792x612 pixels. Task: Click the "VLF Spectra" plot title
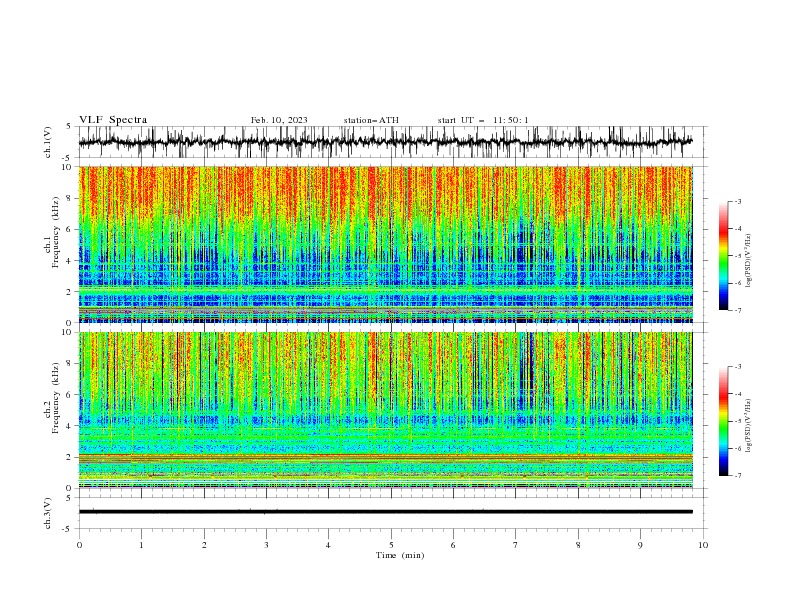point(113,120)
